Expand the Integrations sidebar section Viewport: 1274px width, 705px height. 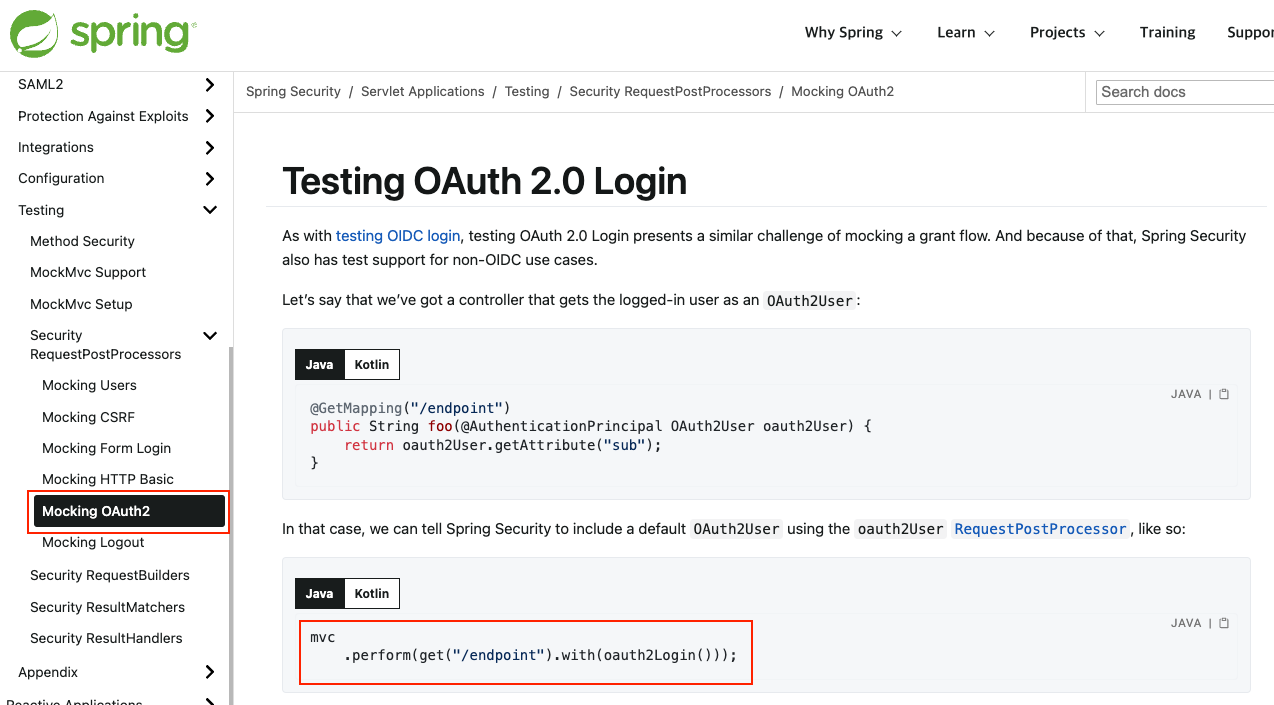click(210, 147)
